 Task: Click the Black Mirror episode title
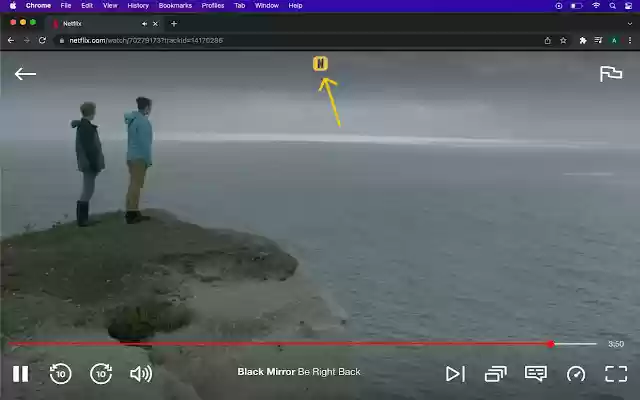coord(299,372)
